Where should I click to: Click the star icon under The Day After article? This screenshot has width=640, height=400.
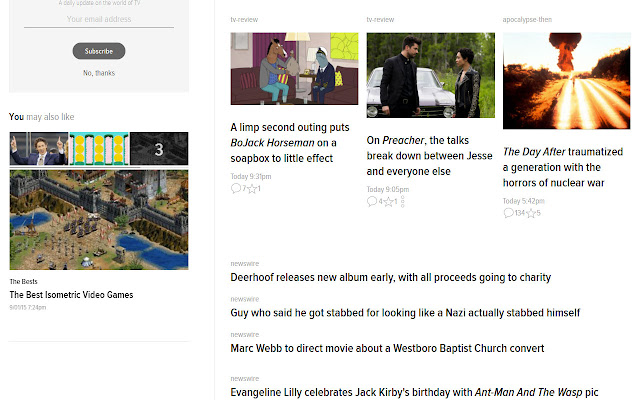531,213
